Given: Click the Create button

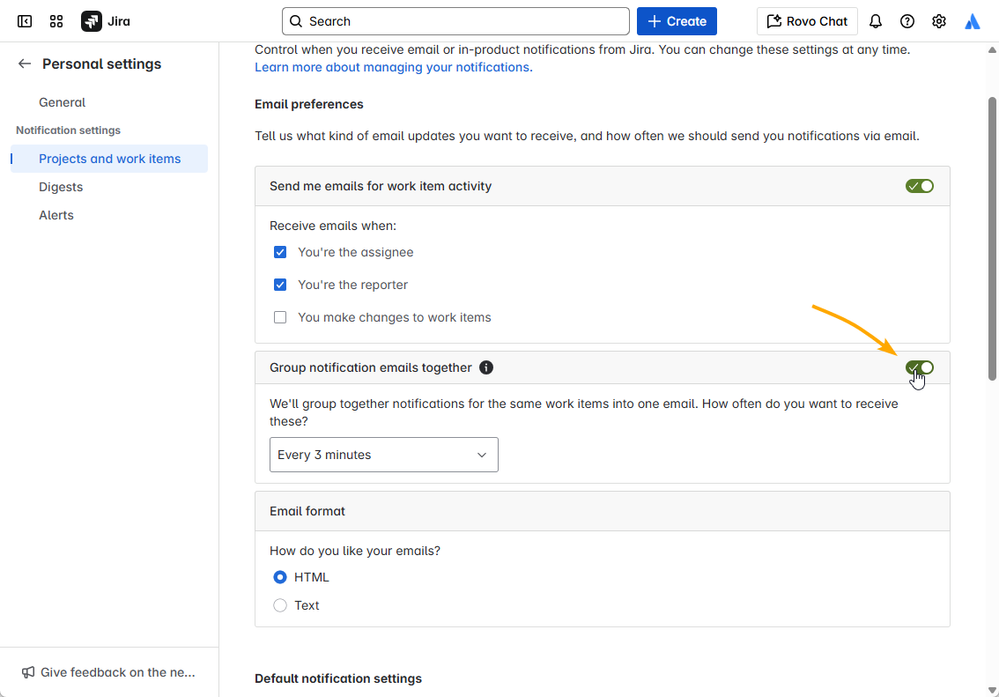Looking at the screenshot, I should point(677,21).
